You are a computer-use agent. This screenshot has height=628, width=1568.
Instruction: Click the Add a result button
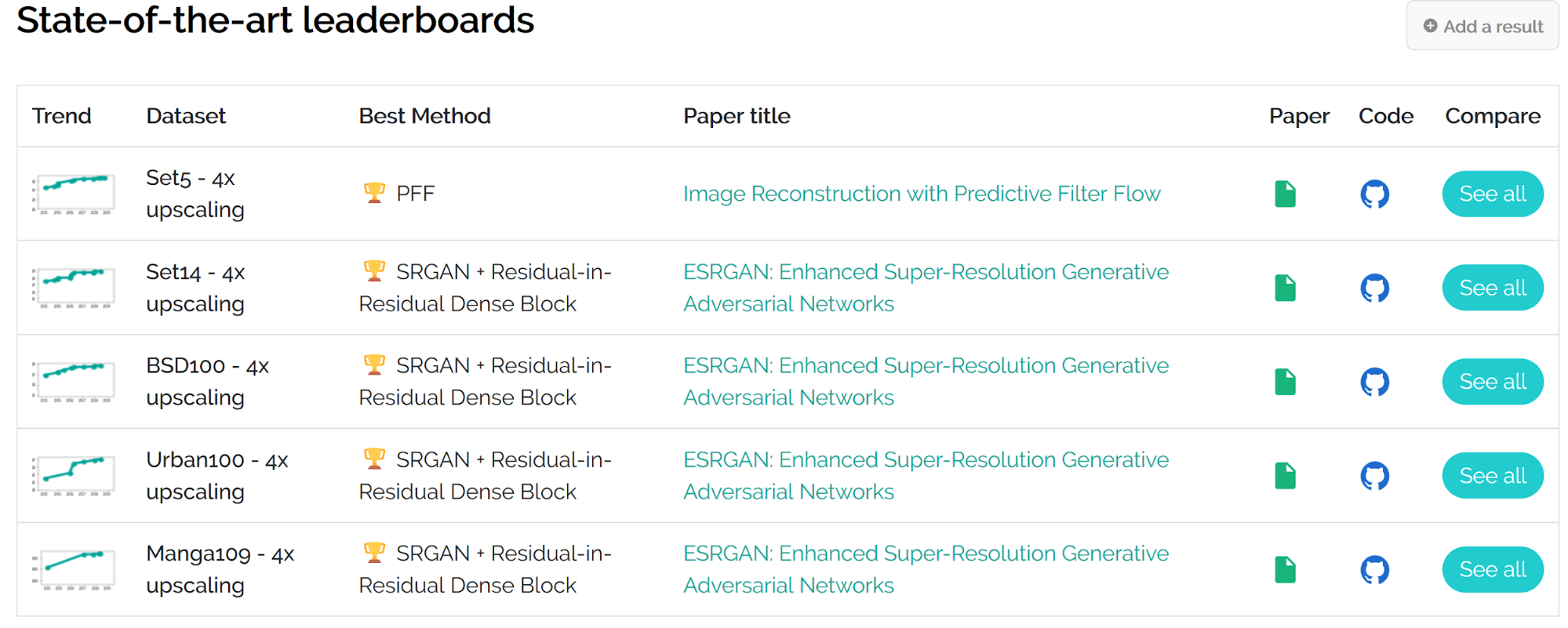[x=1483, y=26]
